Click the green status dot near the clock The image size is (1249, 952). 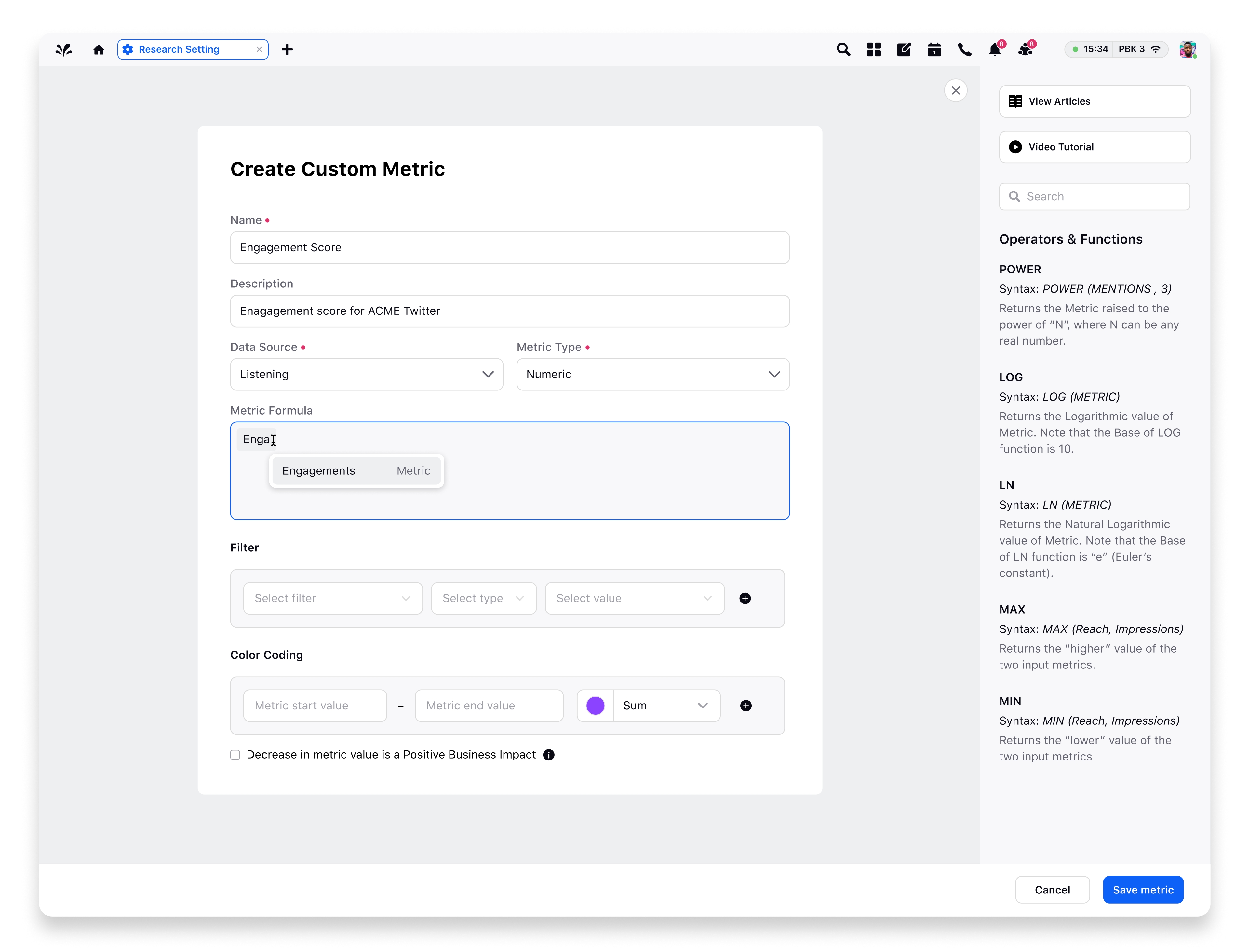point(1075,49)
